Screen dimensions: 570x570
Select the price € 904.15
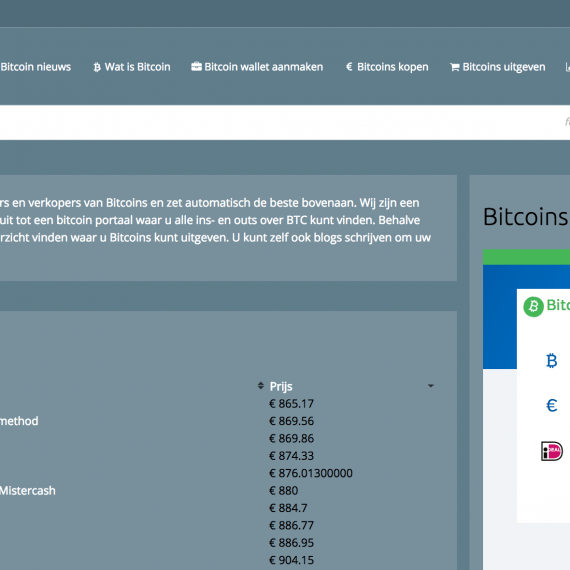[x=291, y=560]
